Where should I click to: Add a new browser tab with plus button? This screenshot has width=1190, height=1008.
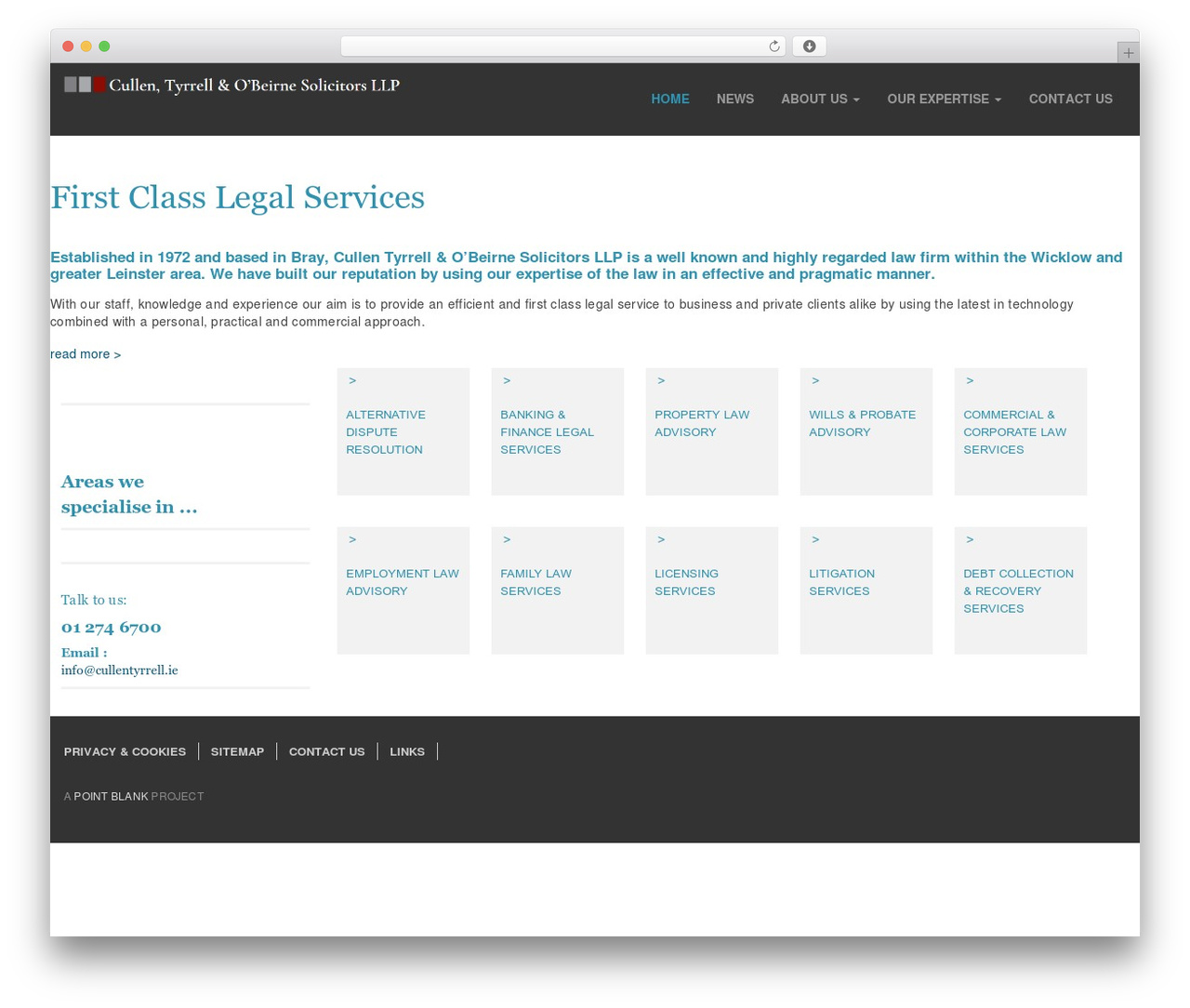point(1128,53)
